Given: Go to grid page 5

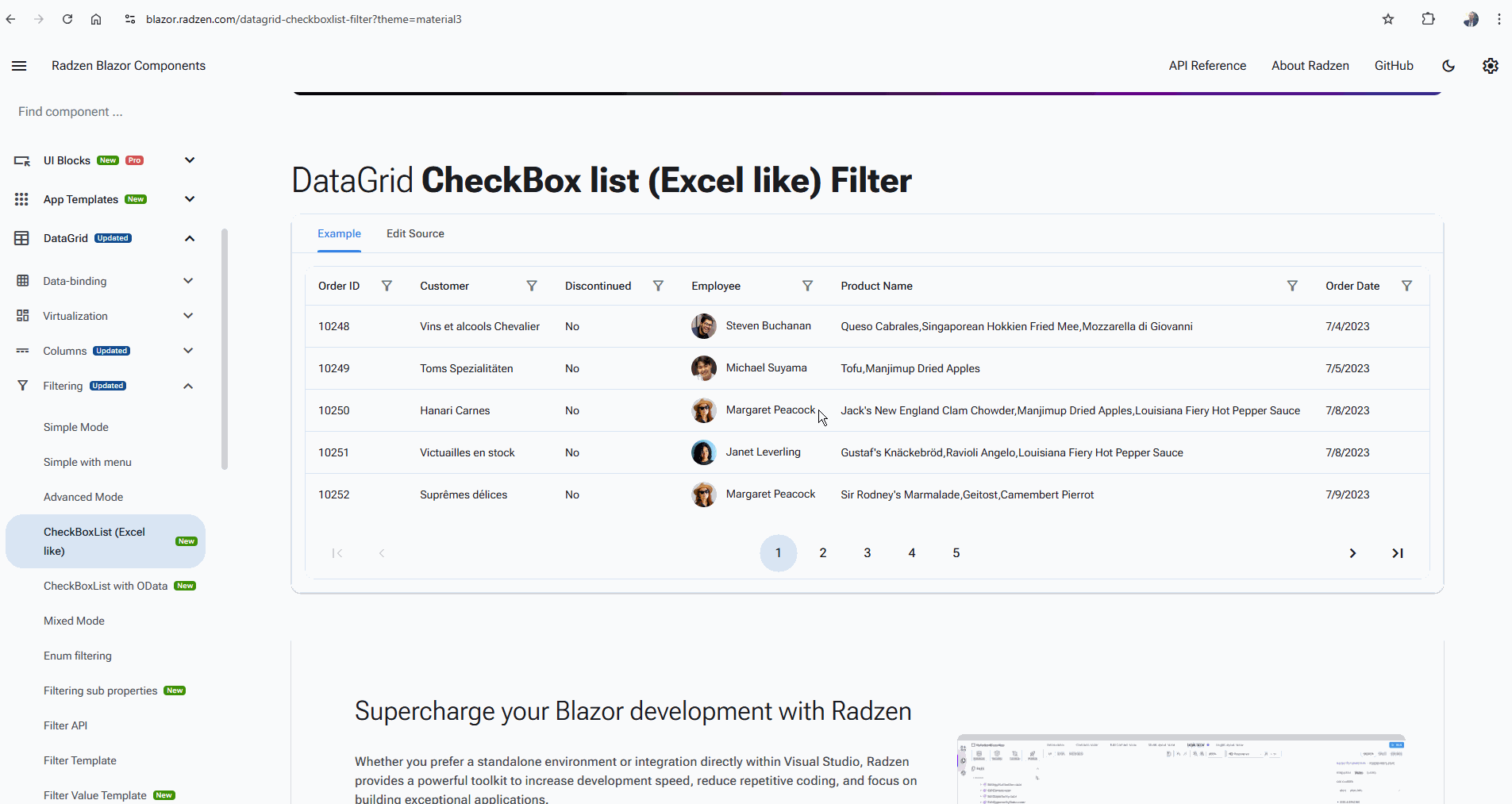Looking at the screenshot, I should click(956, 553).
